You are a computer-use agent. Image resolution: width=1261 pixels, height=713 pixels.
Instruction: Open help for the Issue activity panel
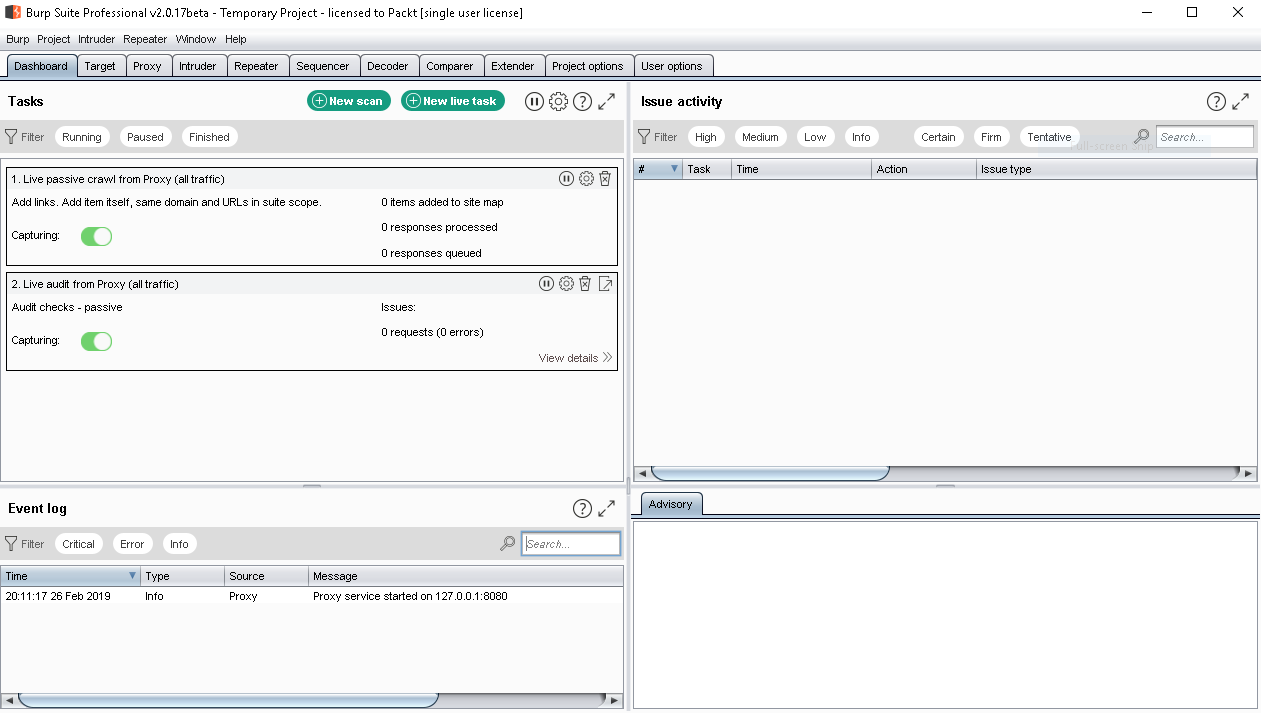click(1216, 101)
